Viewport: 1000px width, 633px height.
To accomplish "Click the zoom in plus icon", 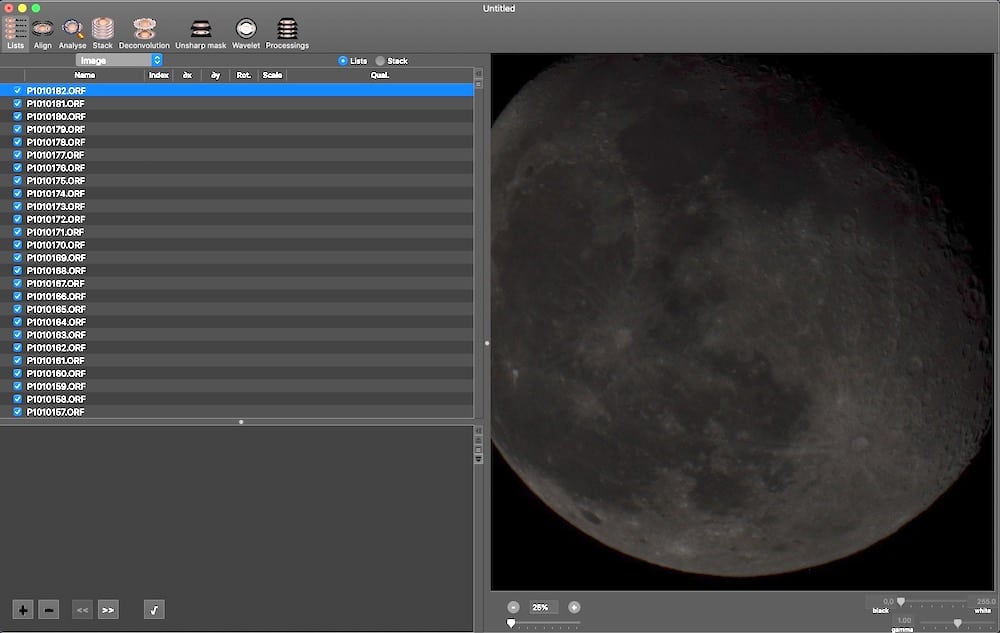I will (x=574, y=608).
